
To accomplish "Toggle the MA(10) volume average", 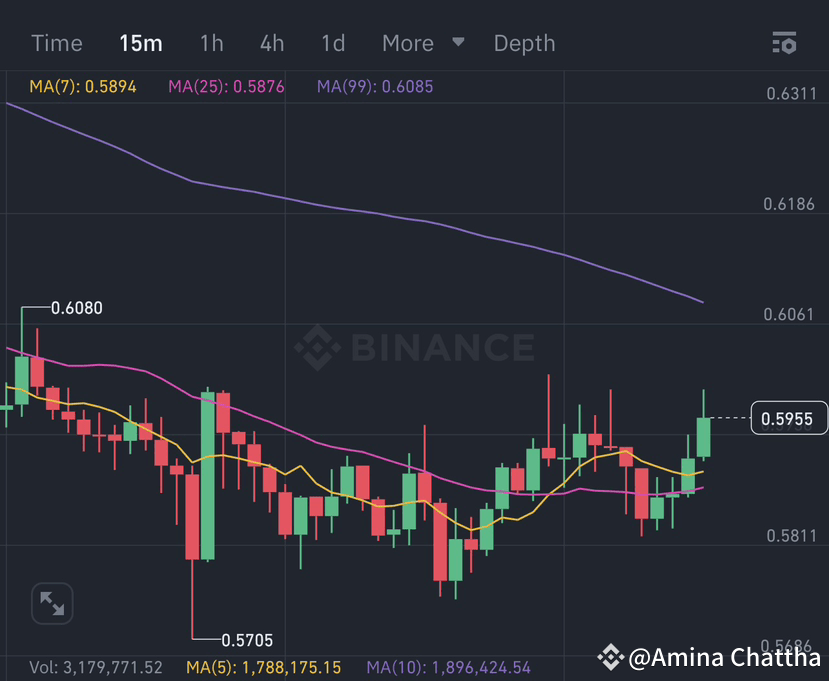I will [x=450, y=667].
